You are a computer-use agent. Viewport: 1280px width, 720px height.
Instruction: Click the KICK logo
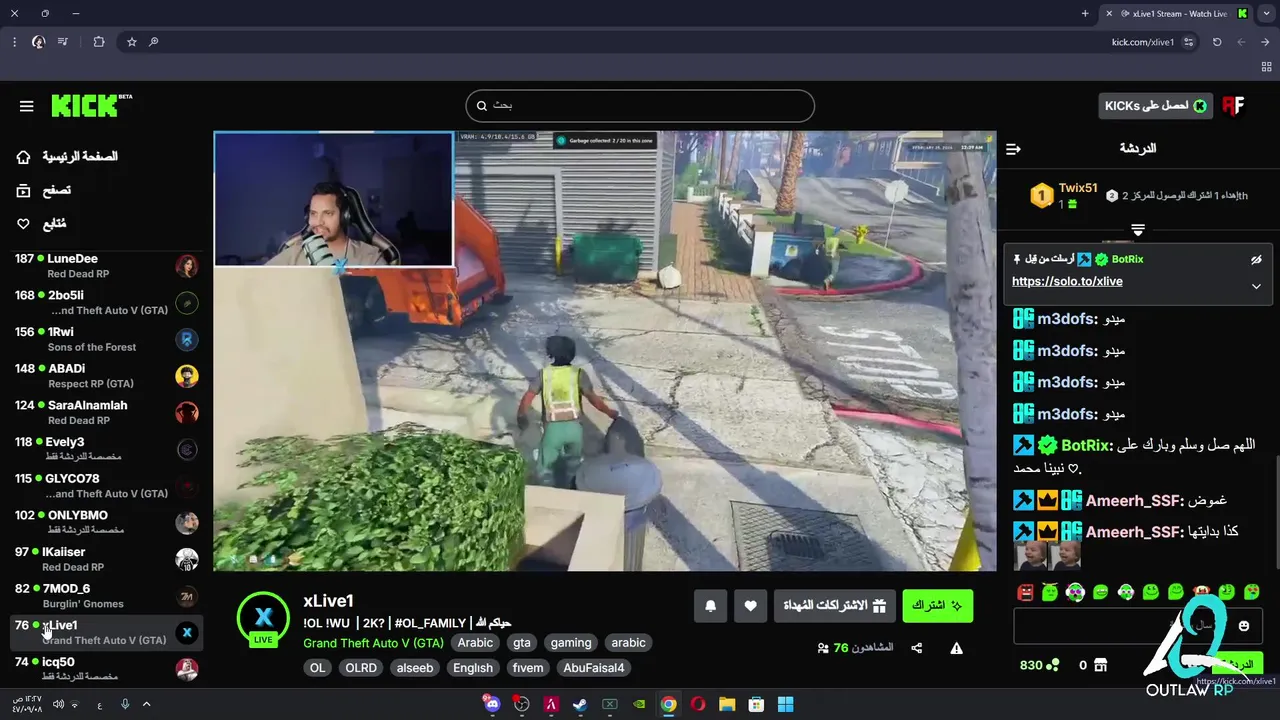91,105
